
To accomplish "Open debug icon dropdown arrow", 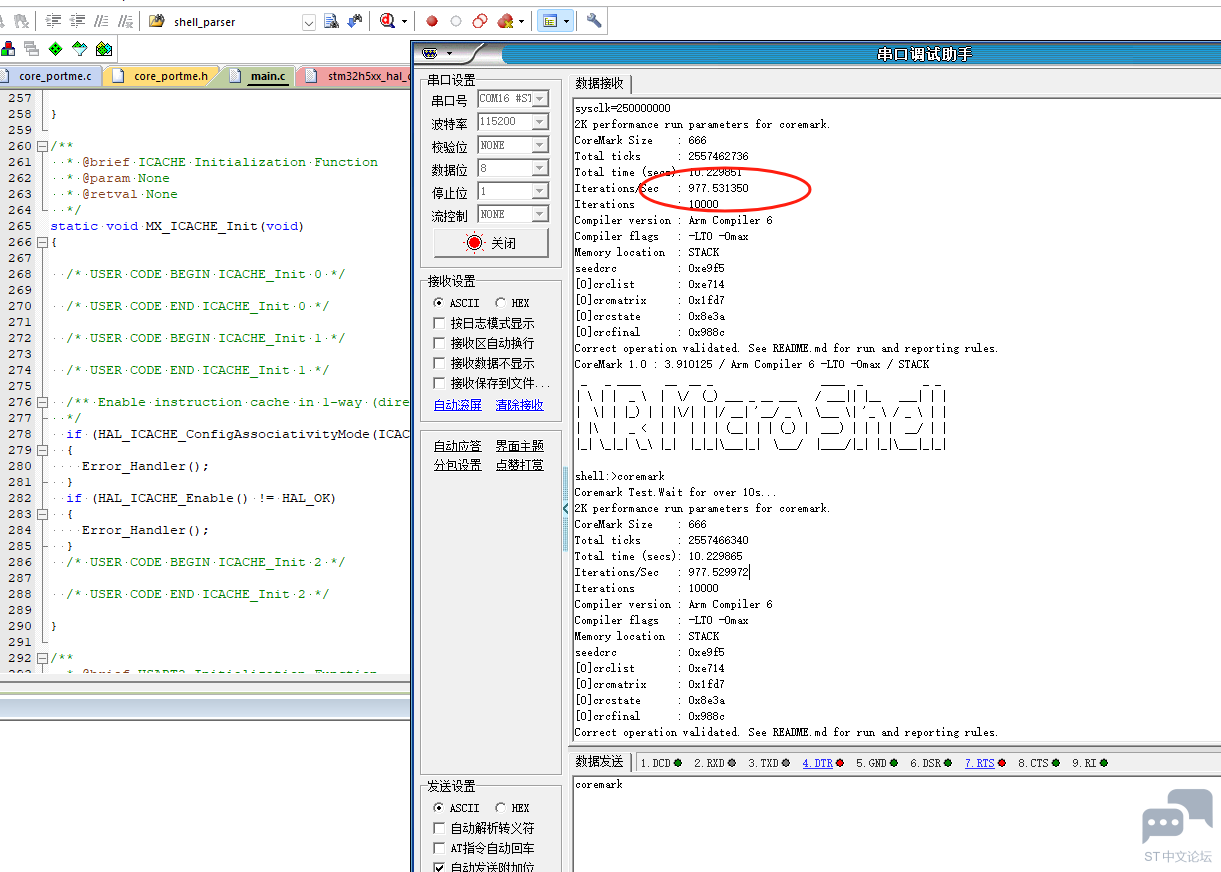I will coord(404,21).
